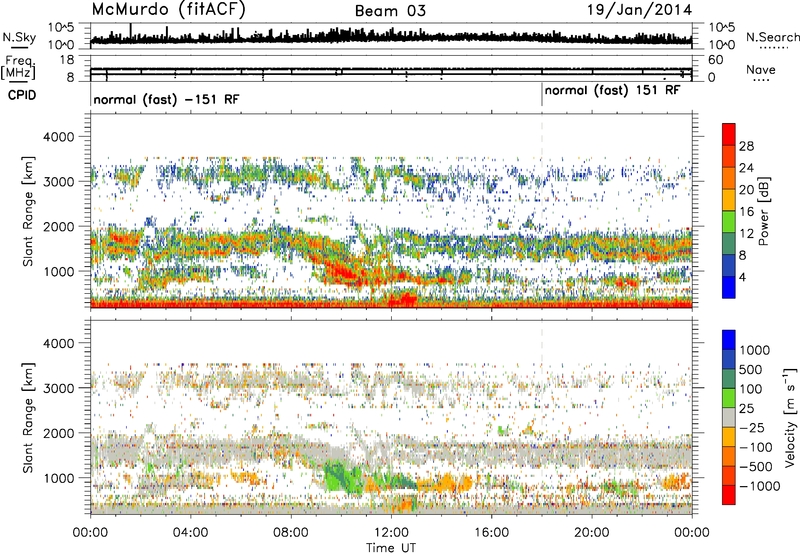800x554 pixels.
Task: Click the power panel '2000' range label
Action: [x=59, y=226]
